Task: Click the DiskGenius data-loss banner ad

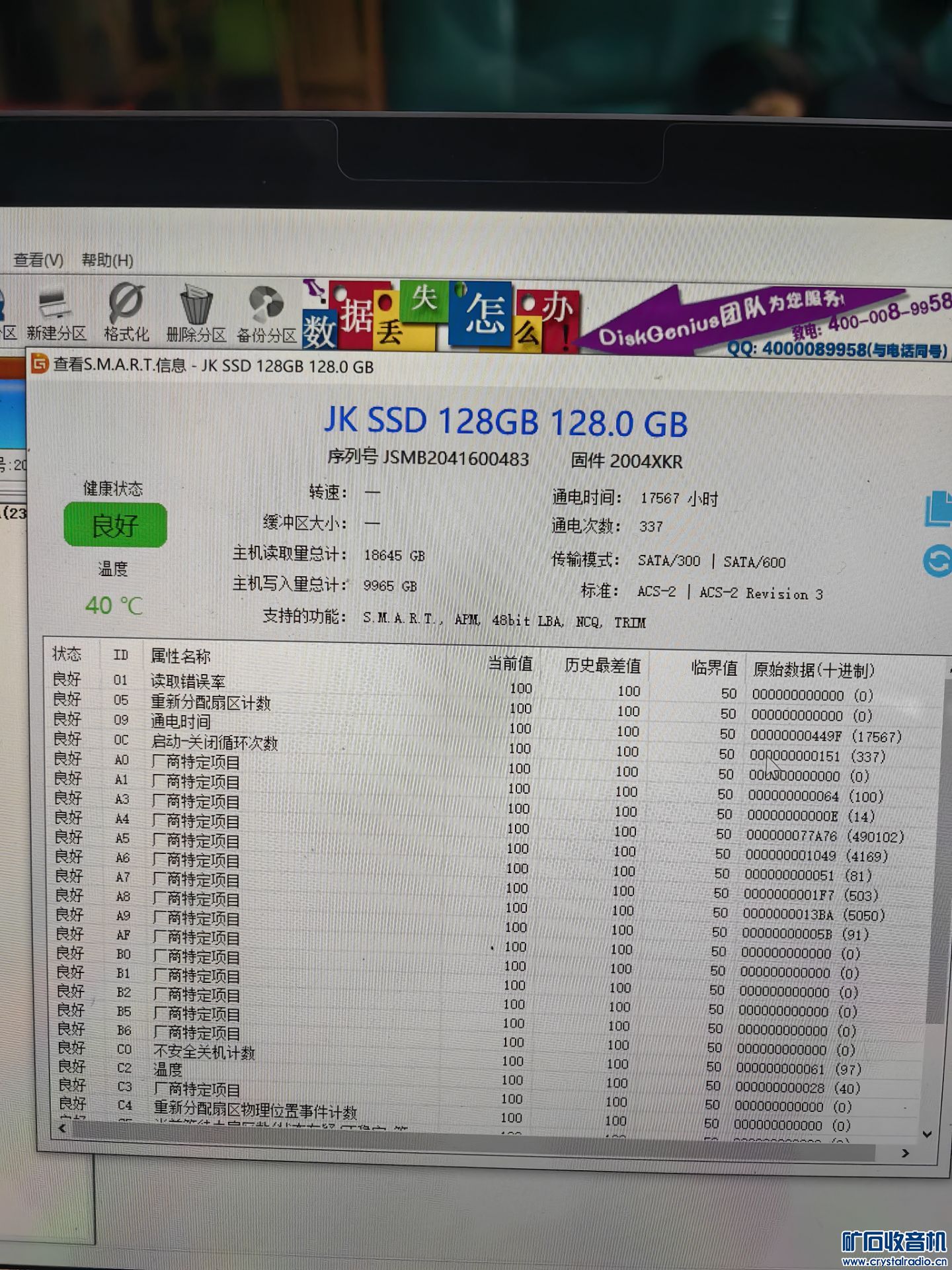Action: pyautogui.click(x=627, y=318)
